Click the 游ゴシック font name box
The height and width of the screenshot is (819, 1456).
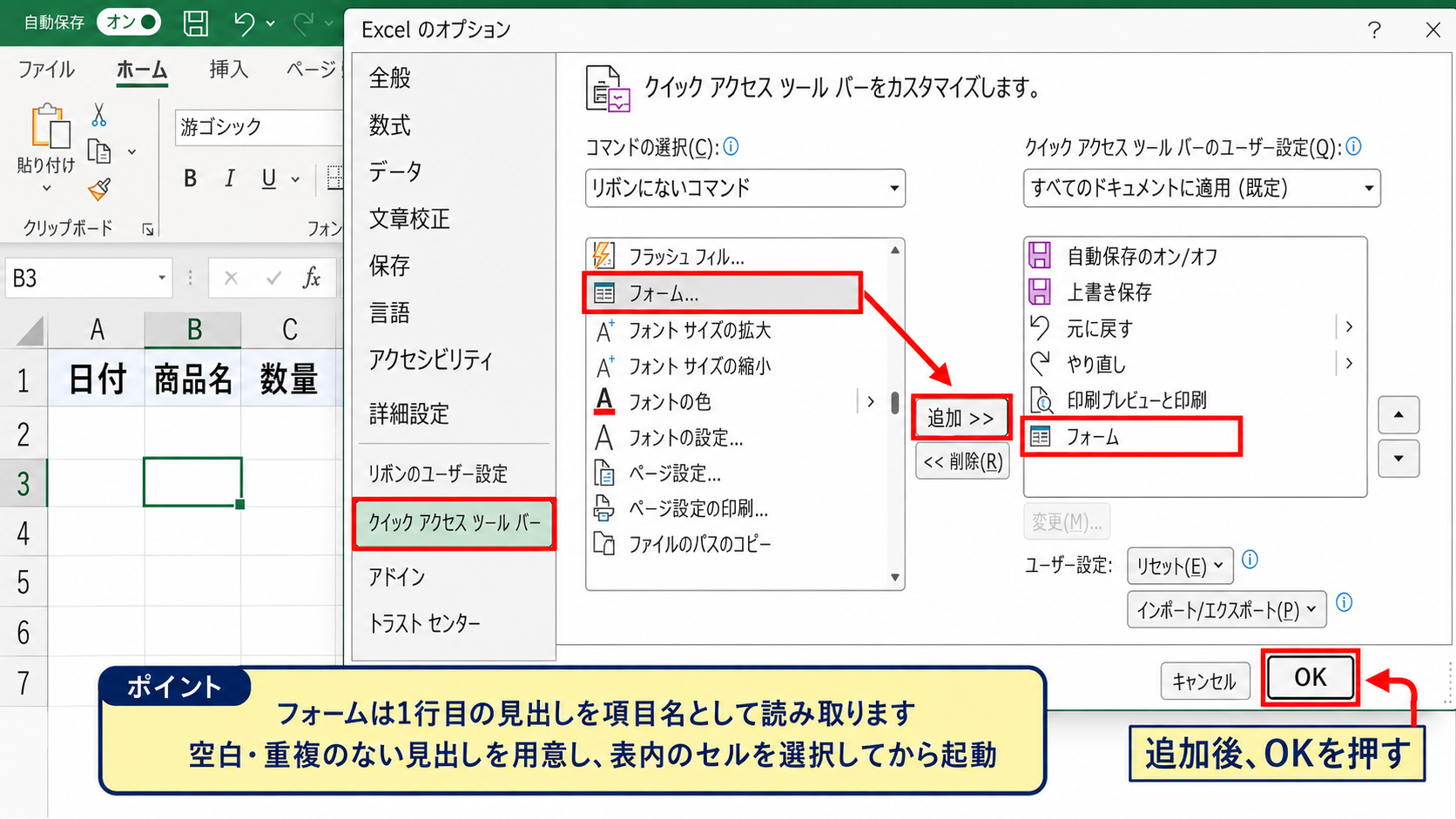coord(259,127)
